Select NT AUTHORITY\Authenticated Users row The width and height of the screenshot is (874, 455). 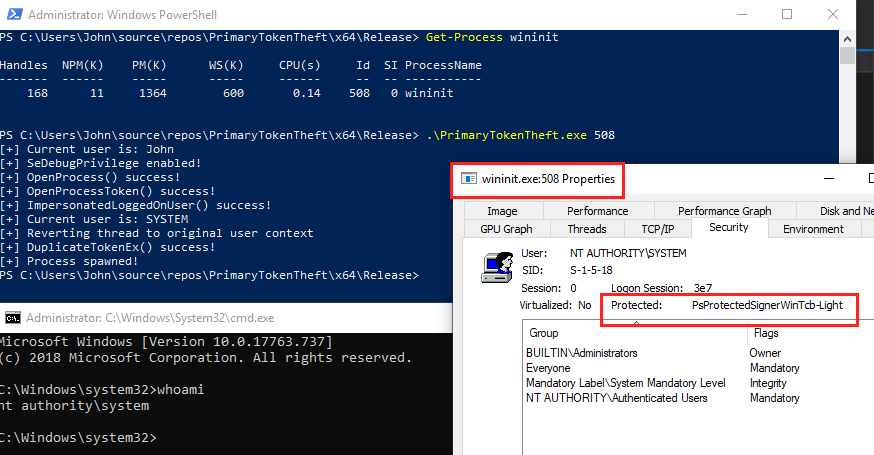pos(616,398)
